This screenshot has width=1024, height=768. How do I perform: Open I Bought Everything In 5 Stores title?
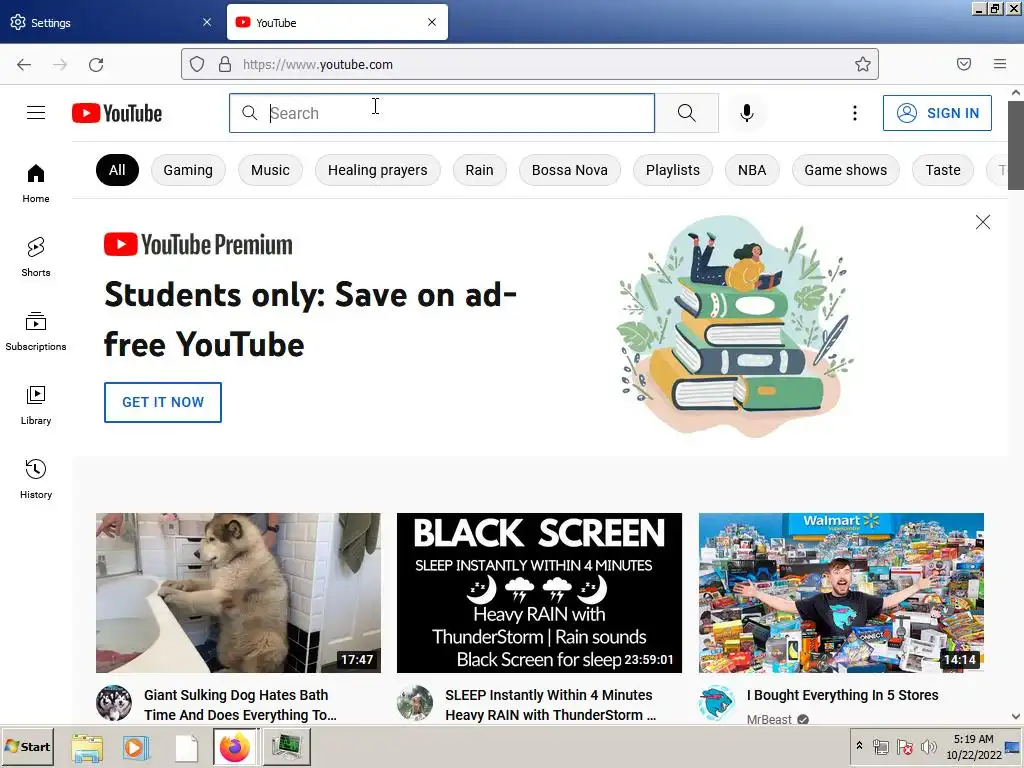pos(842,695)
